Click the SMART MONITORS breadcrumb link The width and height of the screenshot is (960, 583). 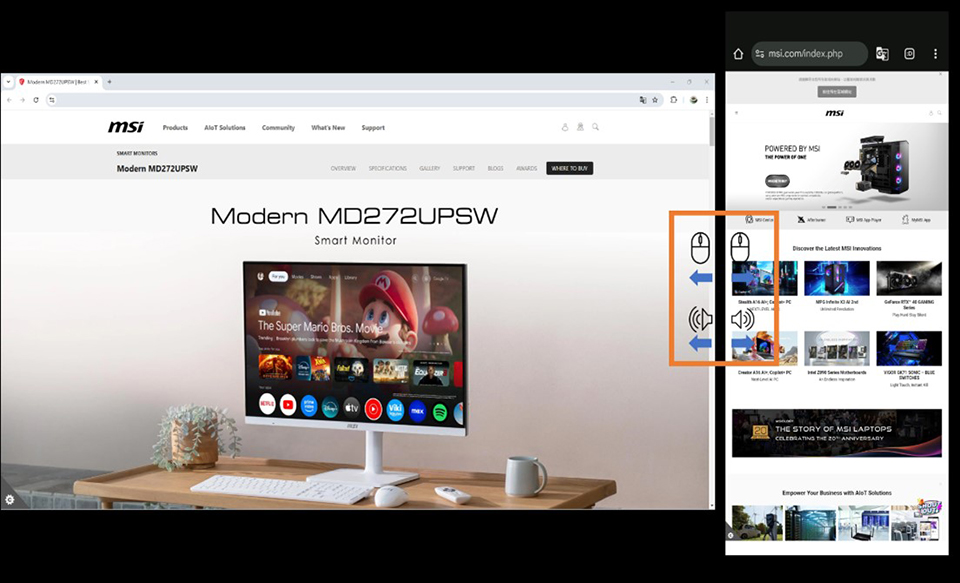click(x=137, y=153)
